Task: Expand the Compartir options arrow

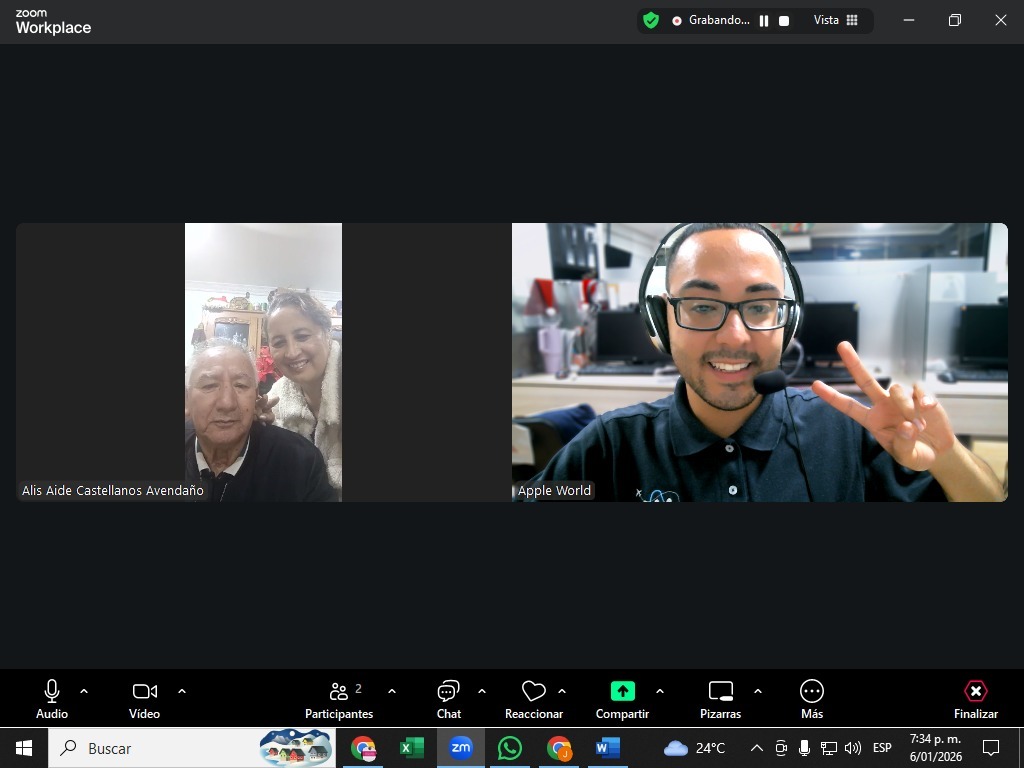Action: pos(660,691)
